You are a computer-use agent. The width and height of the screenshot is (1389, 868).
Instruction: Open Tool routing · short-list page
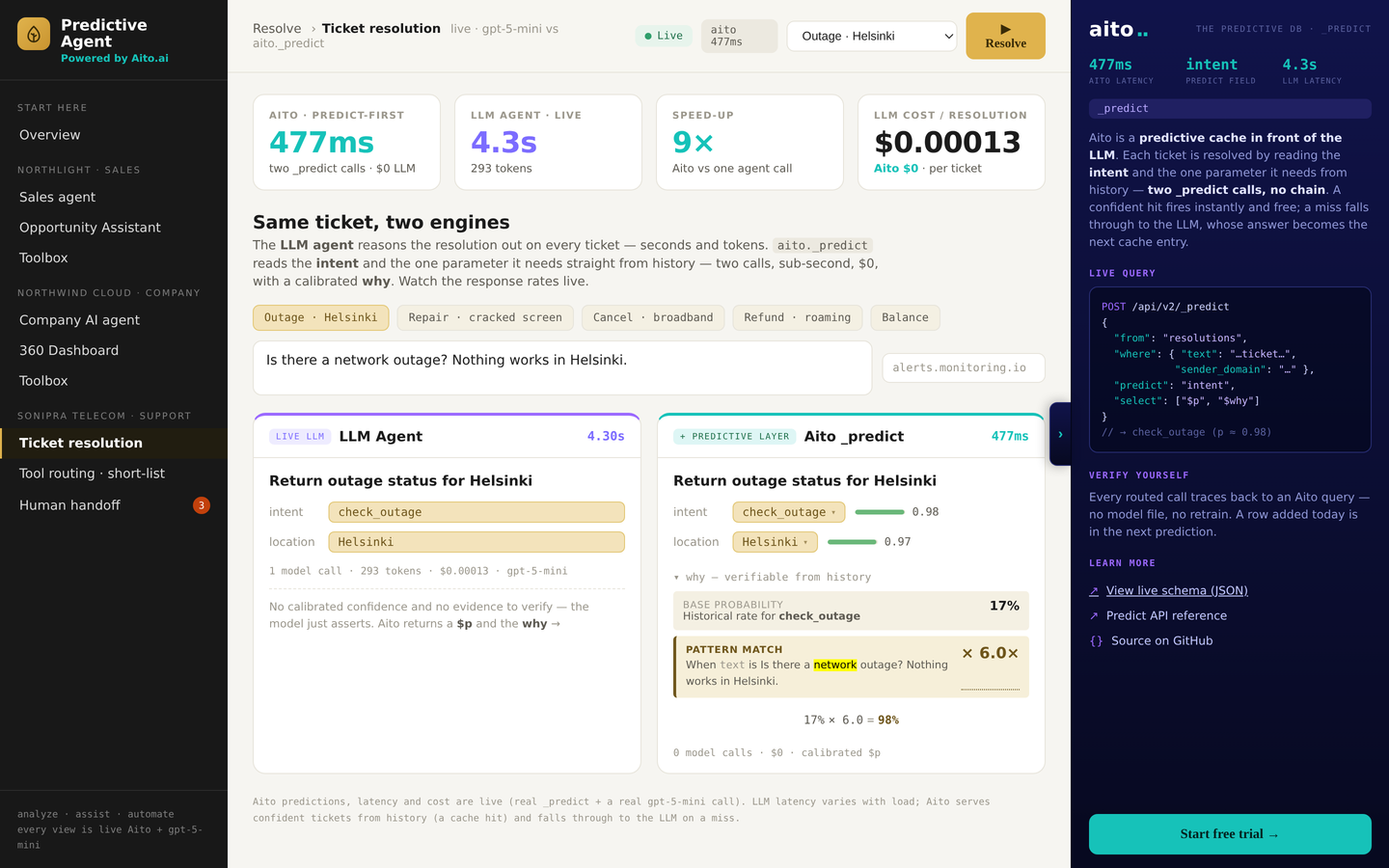(x=114, y=474)
